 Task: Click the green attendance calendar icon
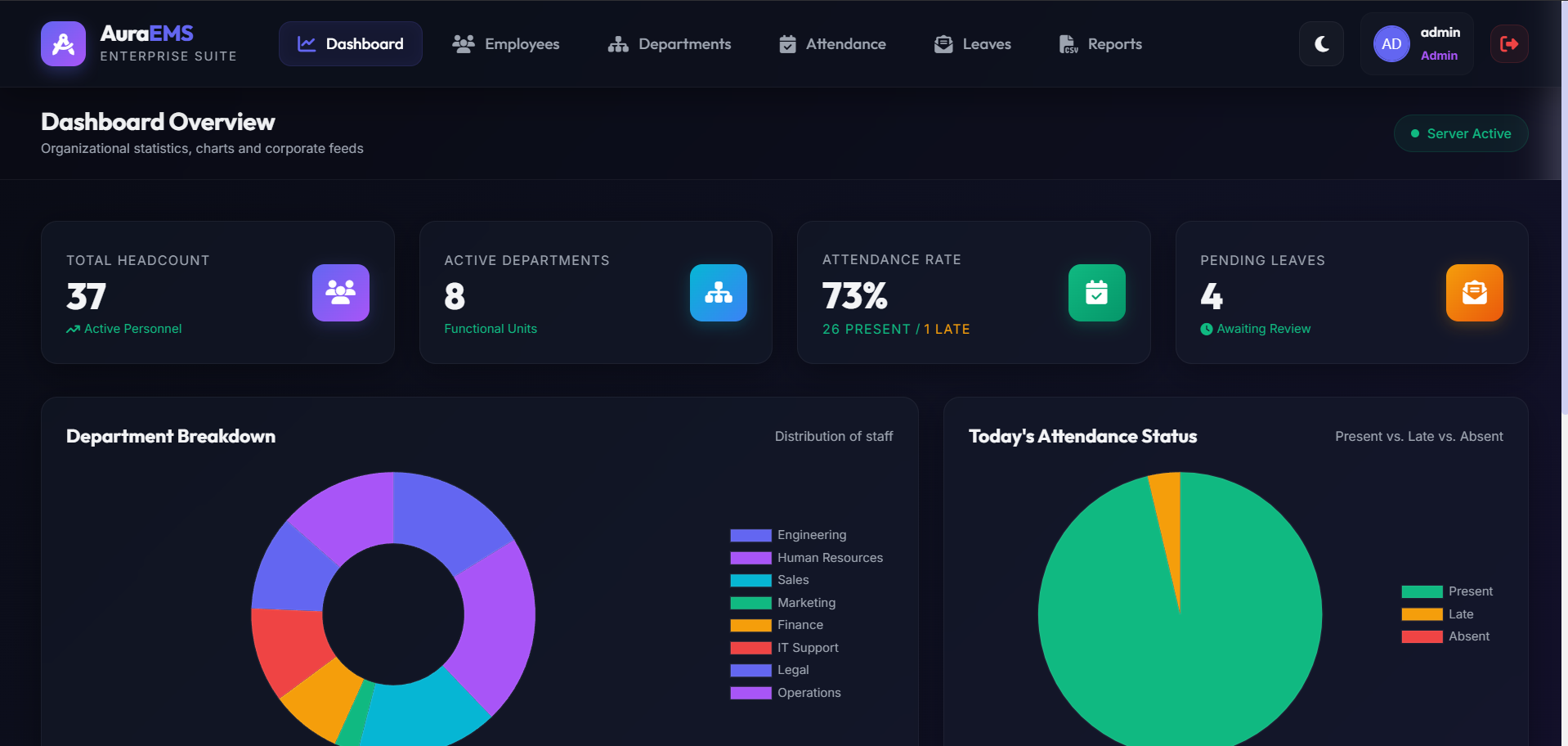(1097, 293)
